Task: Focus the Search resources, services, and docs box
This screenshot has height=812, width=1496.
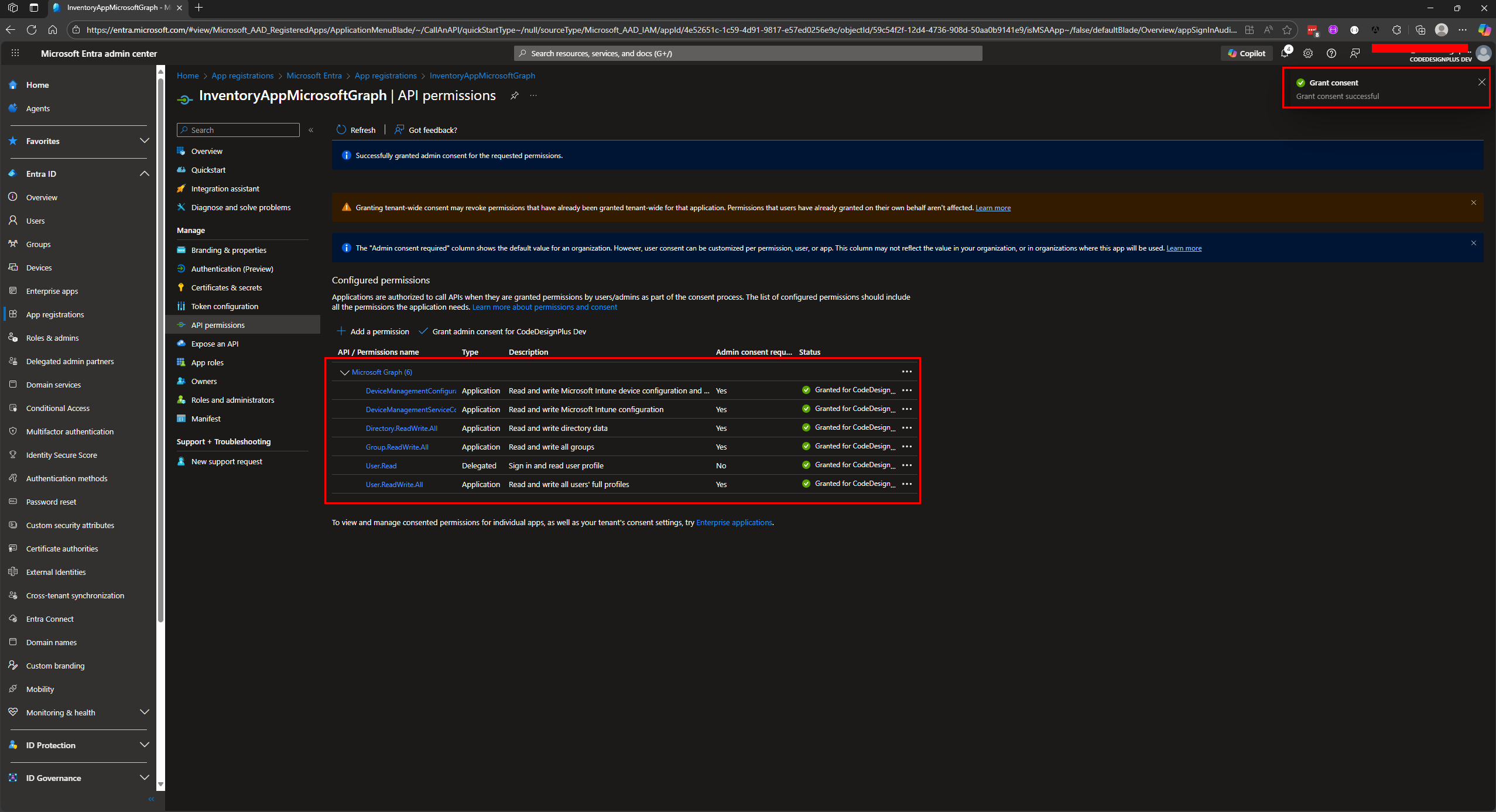Action: click(x=748, y=53)
